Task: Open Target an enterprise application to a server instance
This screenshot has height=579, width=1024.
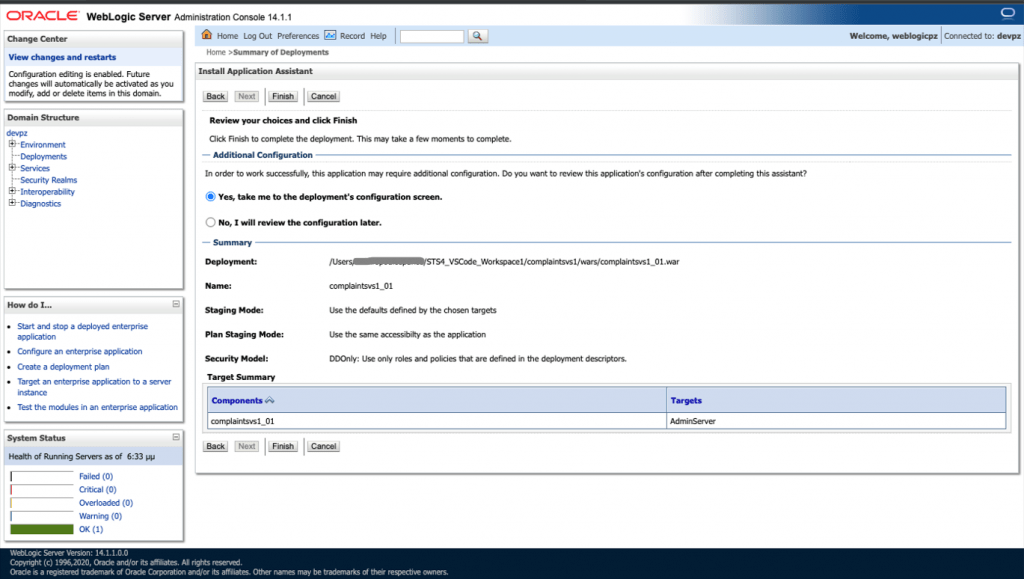Action: pos(94,387)
